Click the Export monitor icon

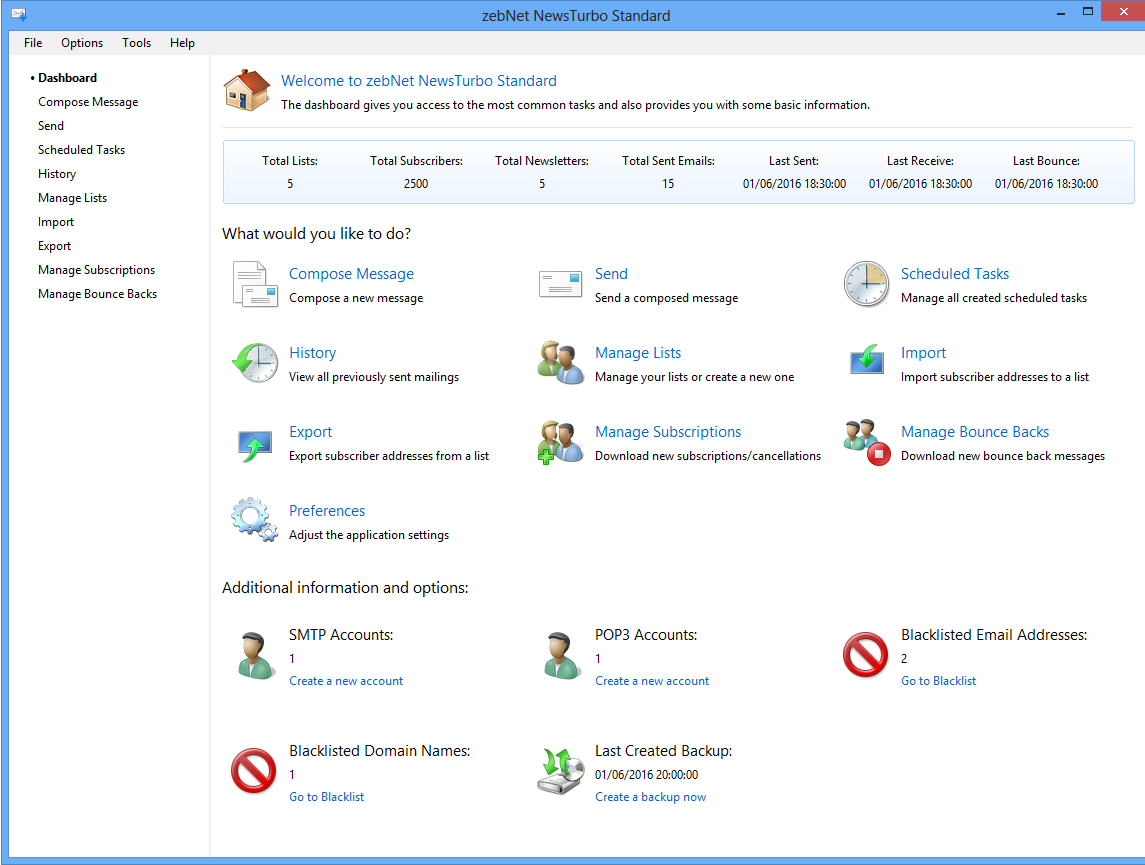(254, 442)
